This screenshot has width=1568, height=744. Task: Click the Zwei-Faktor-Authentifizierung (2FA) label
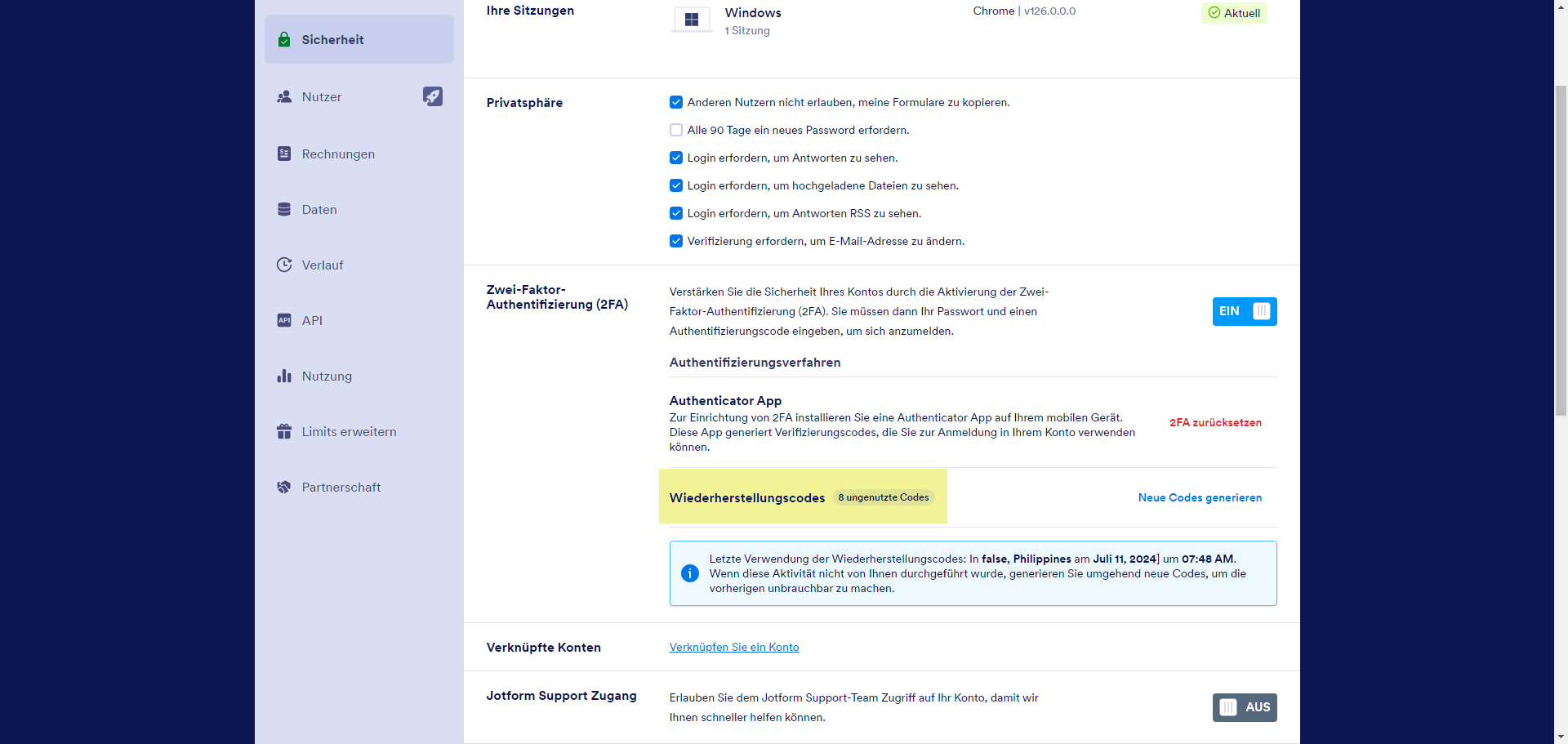coord(557,296)
